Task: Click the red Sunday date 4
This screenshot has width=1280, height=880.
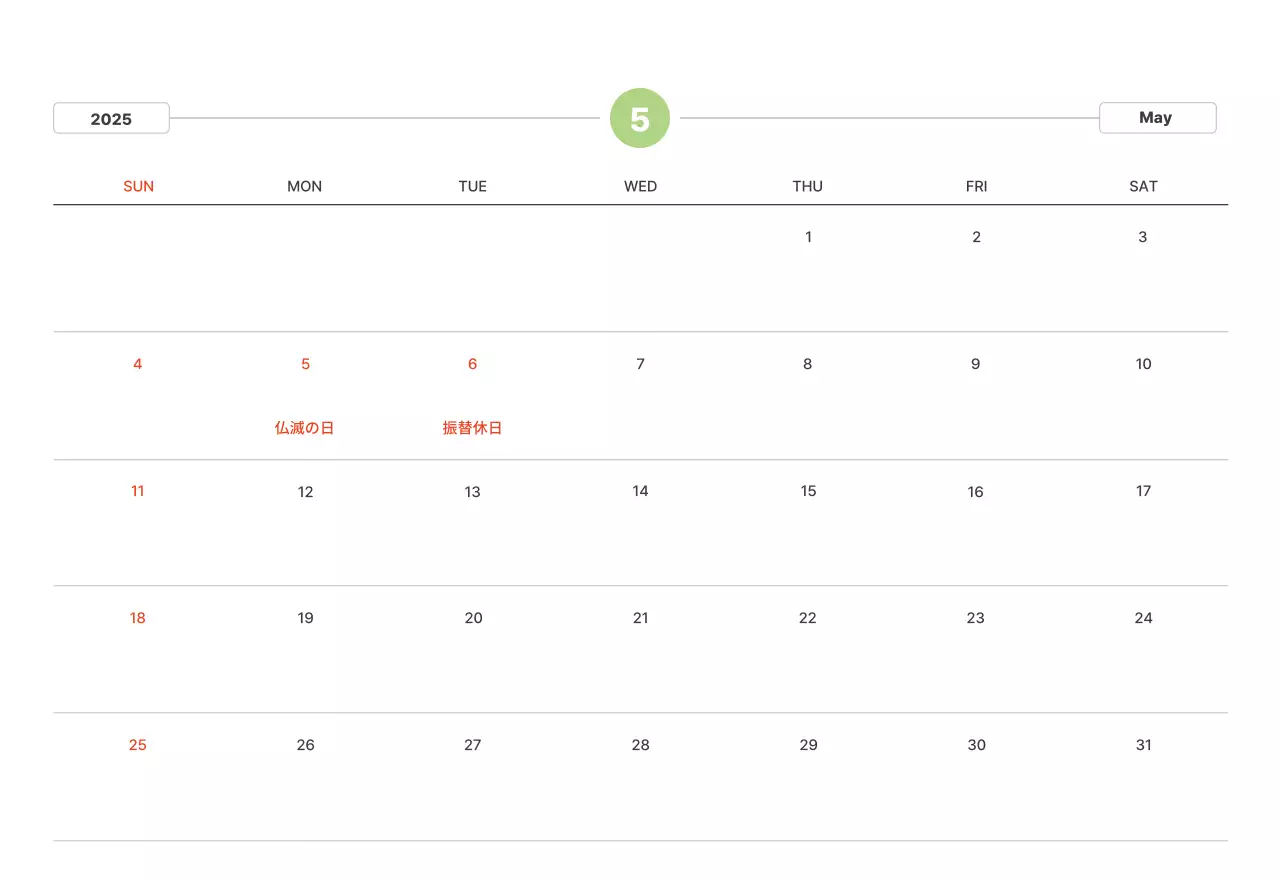Action: 138,364
